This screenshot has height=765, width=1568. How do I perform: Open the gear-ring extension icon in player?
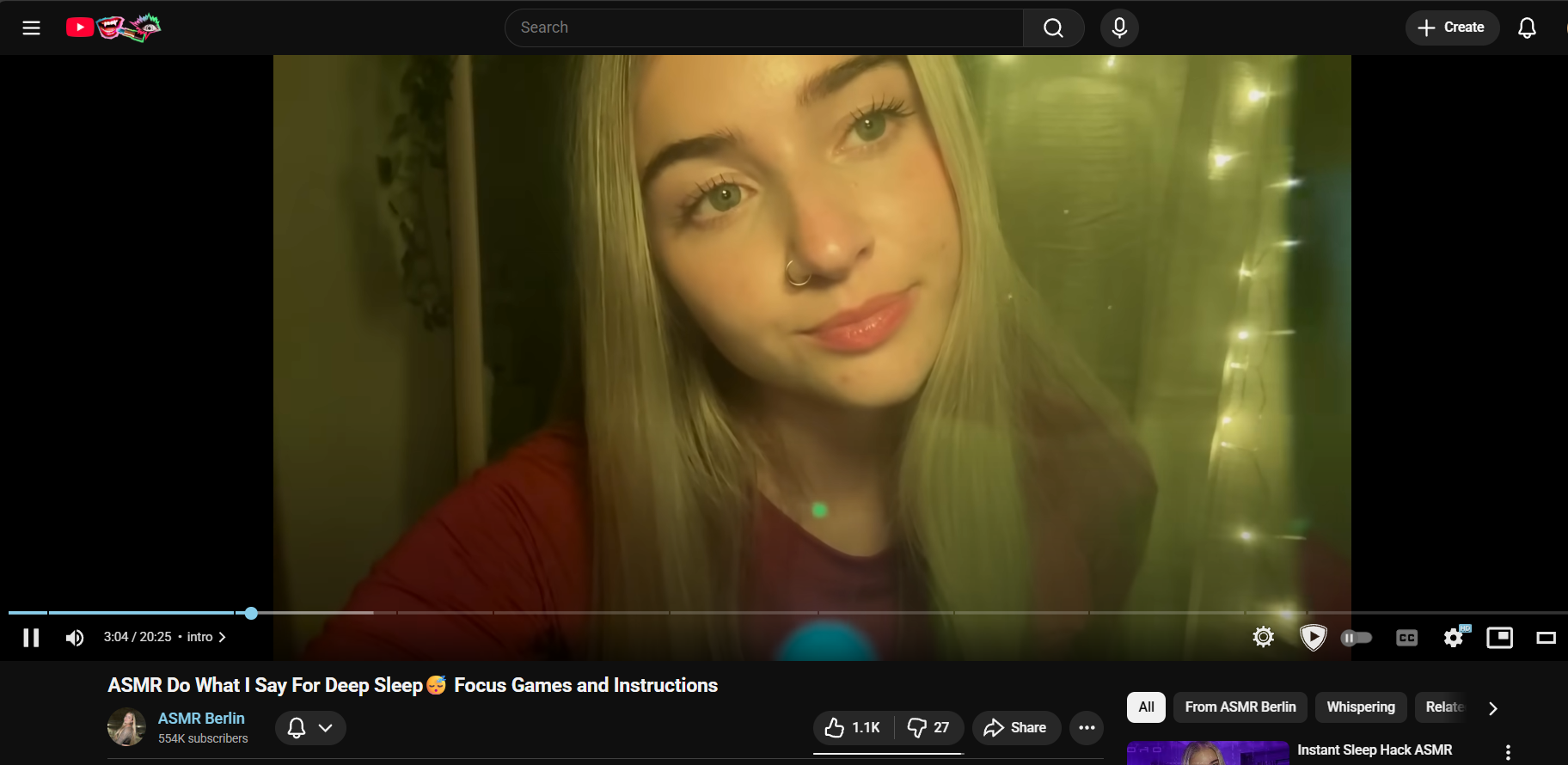1263,637
